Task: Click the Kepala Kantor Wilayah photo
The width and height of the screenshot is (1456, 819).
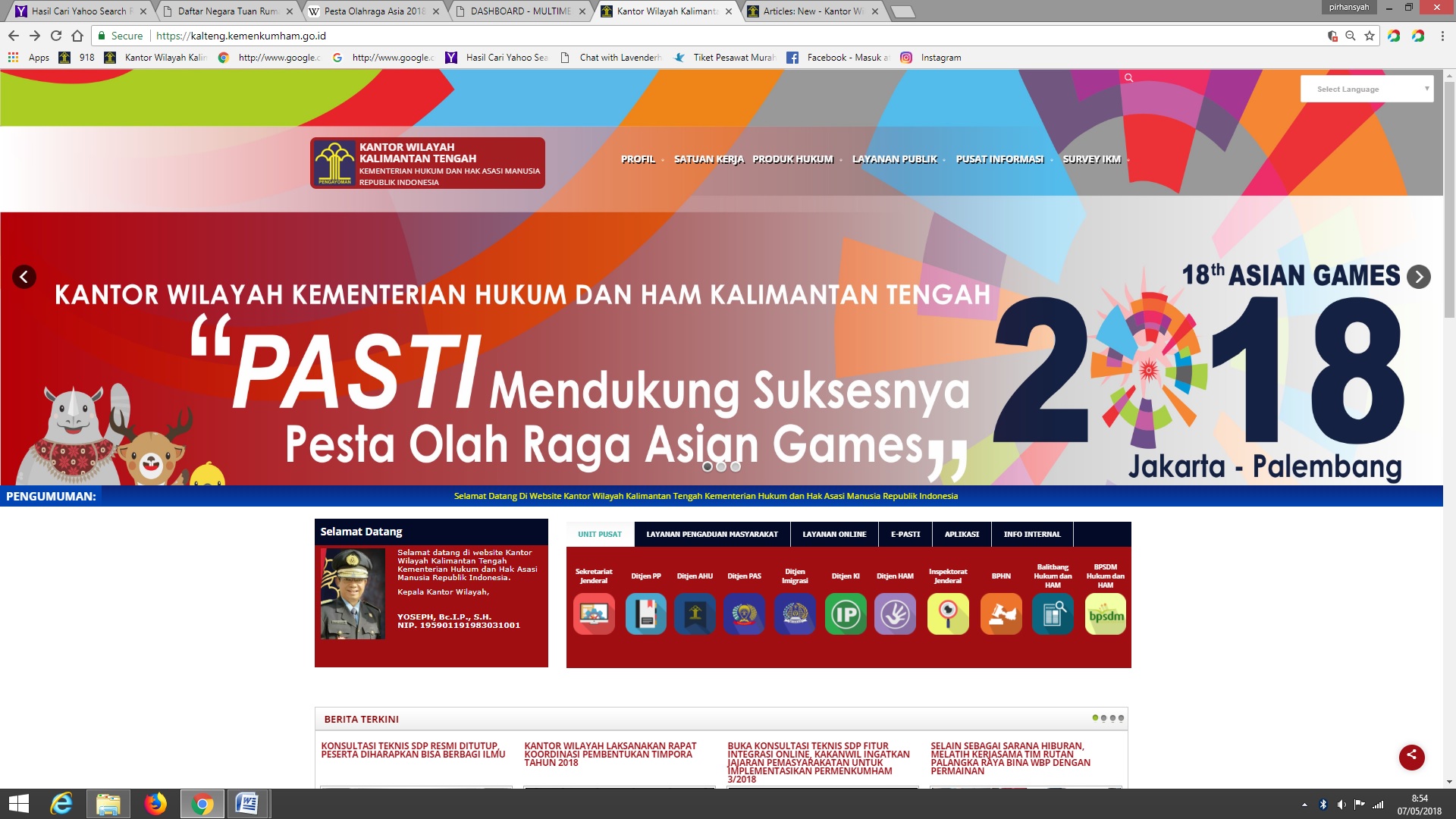Action: (353, 594)
